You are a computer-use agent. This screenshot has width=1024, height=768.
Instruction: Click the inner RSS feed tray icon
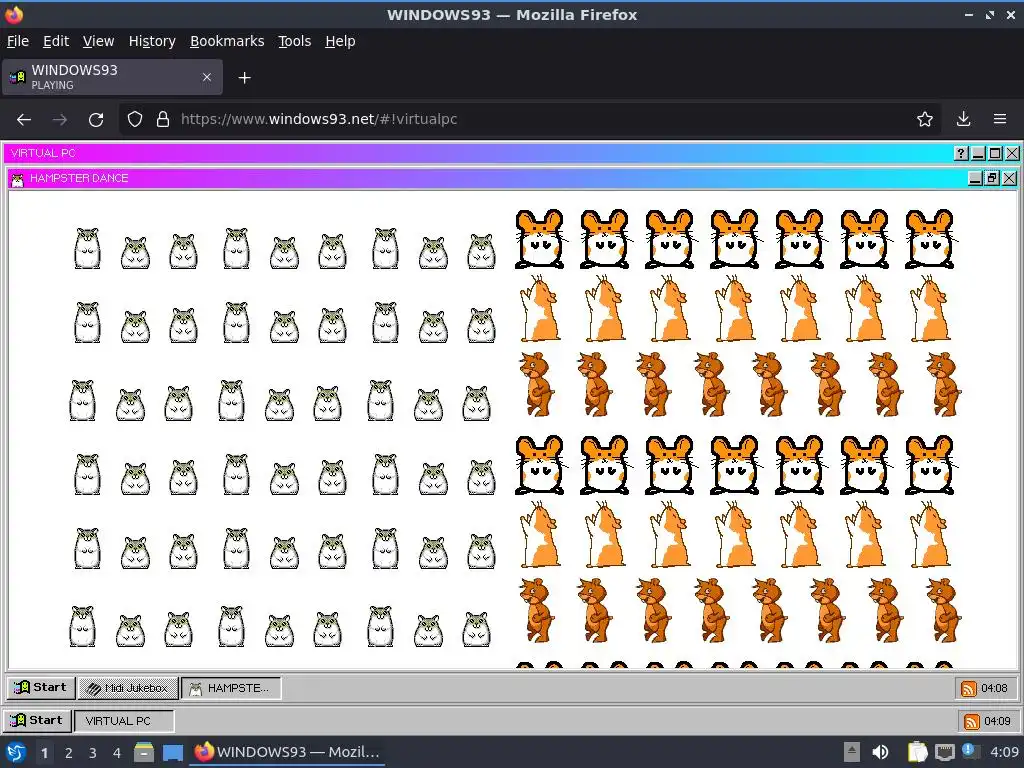(x=968, y=688)
